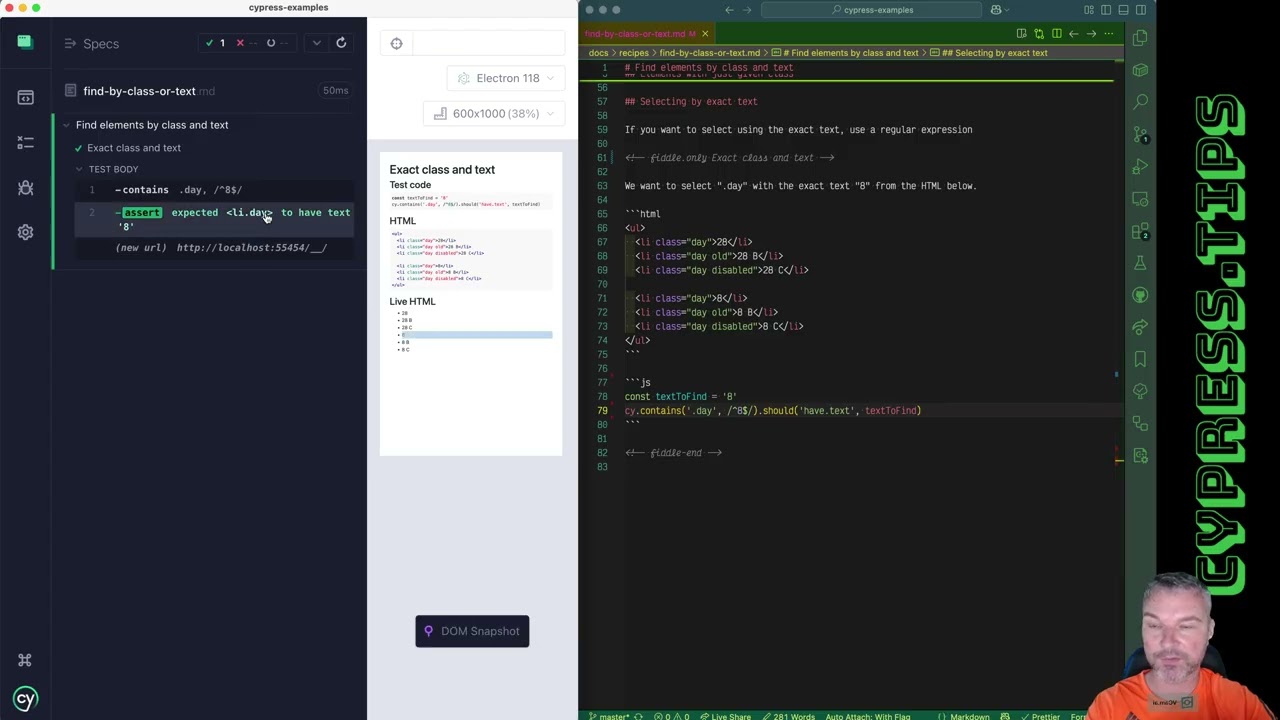This screenshot has height=720, width=1280.
Task: Click Auto Attach: With Flag status item
Action: click(868, 716)
